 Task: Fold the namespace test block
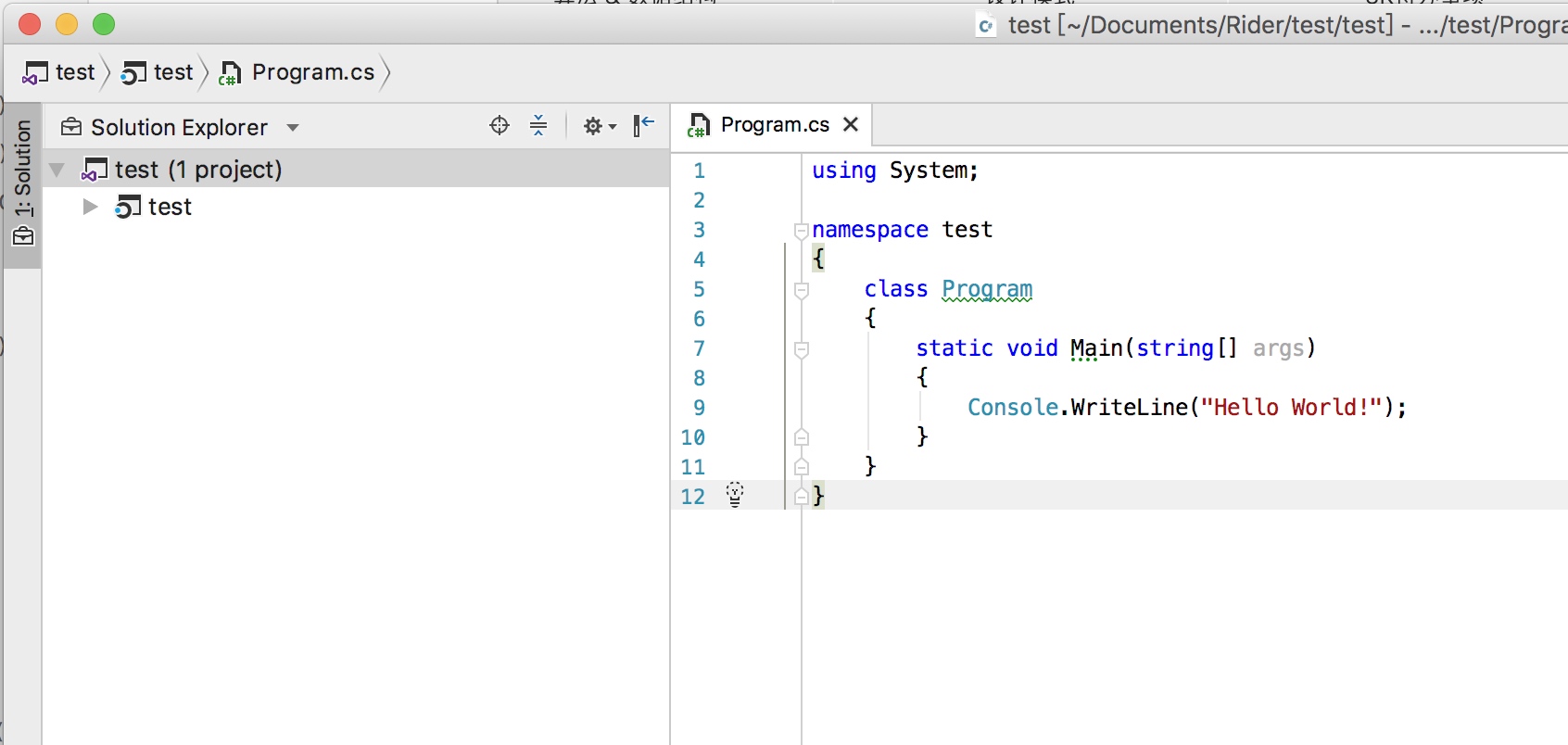pos(802,231)
